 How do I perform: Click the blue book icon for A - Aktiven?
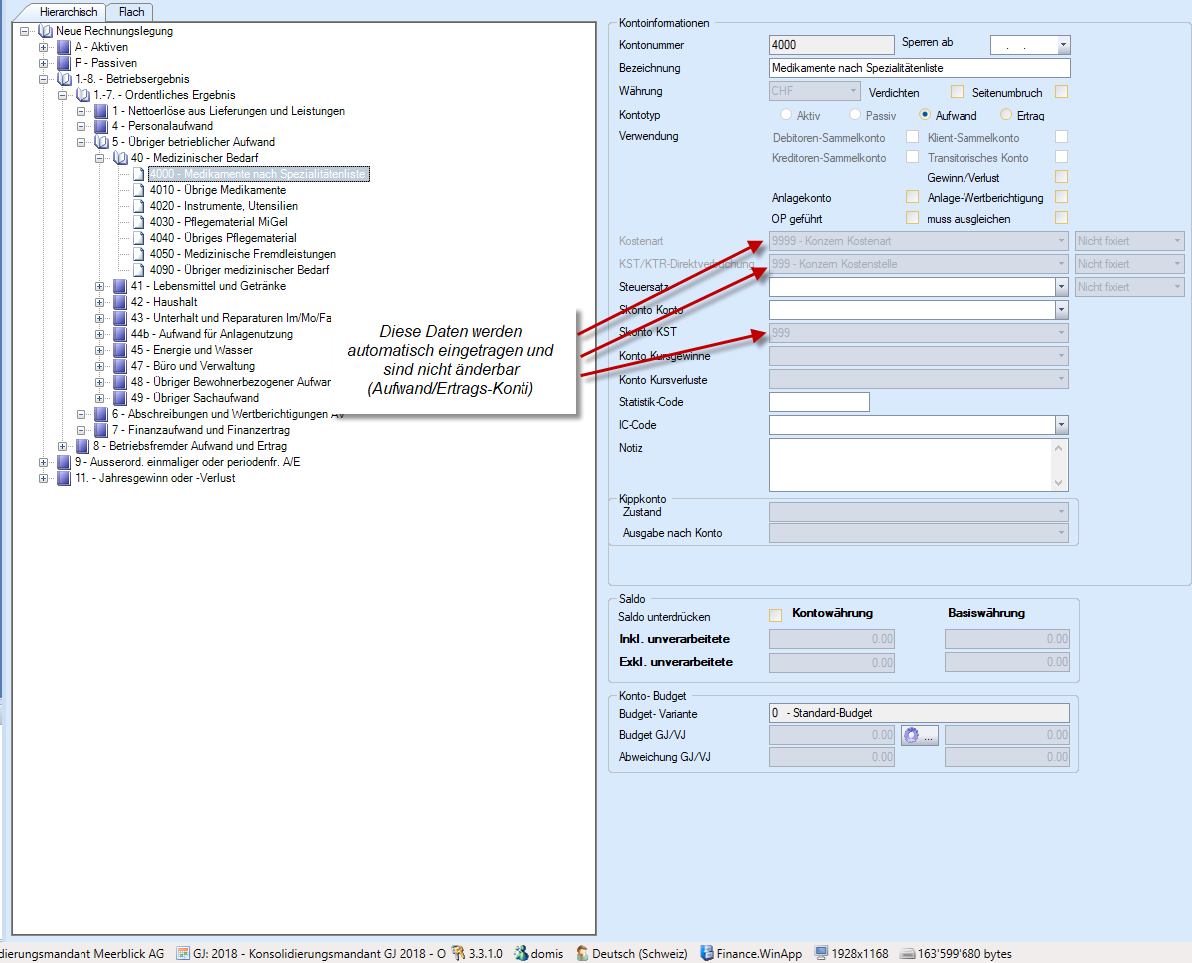point(64,47)
